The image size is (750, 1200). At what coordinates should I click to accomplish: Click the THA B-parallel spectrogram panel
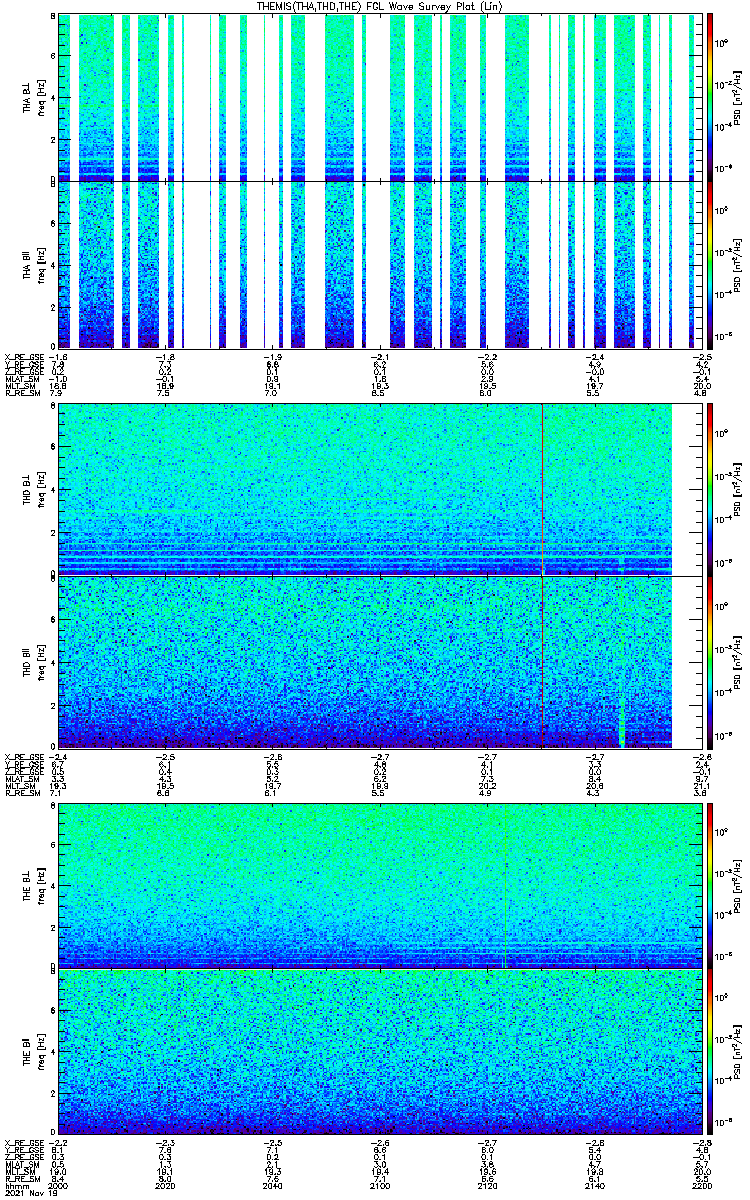379,264
